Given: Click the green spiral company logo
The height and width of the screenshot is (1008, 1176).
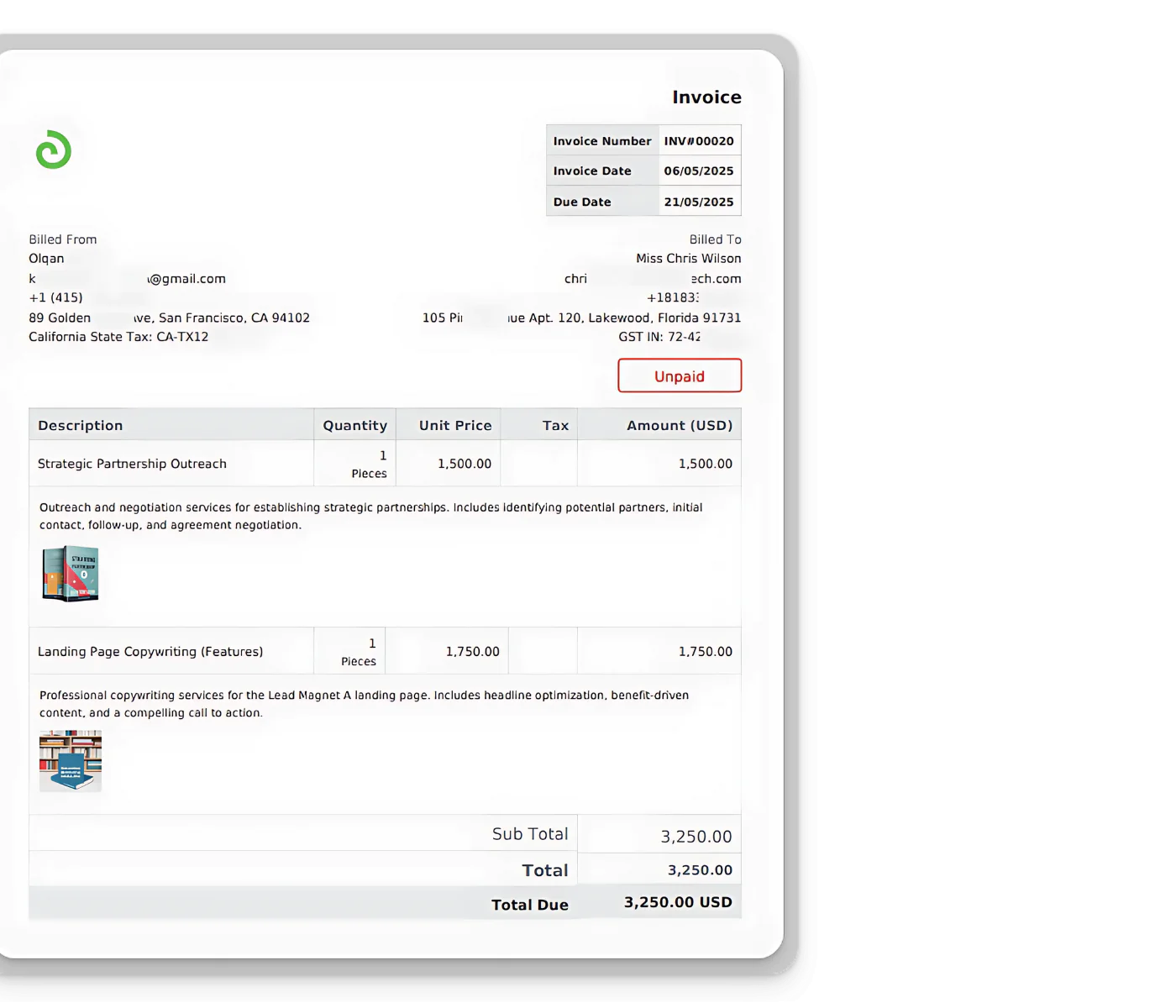Looking at the screenshot, I should [54, 150].
